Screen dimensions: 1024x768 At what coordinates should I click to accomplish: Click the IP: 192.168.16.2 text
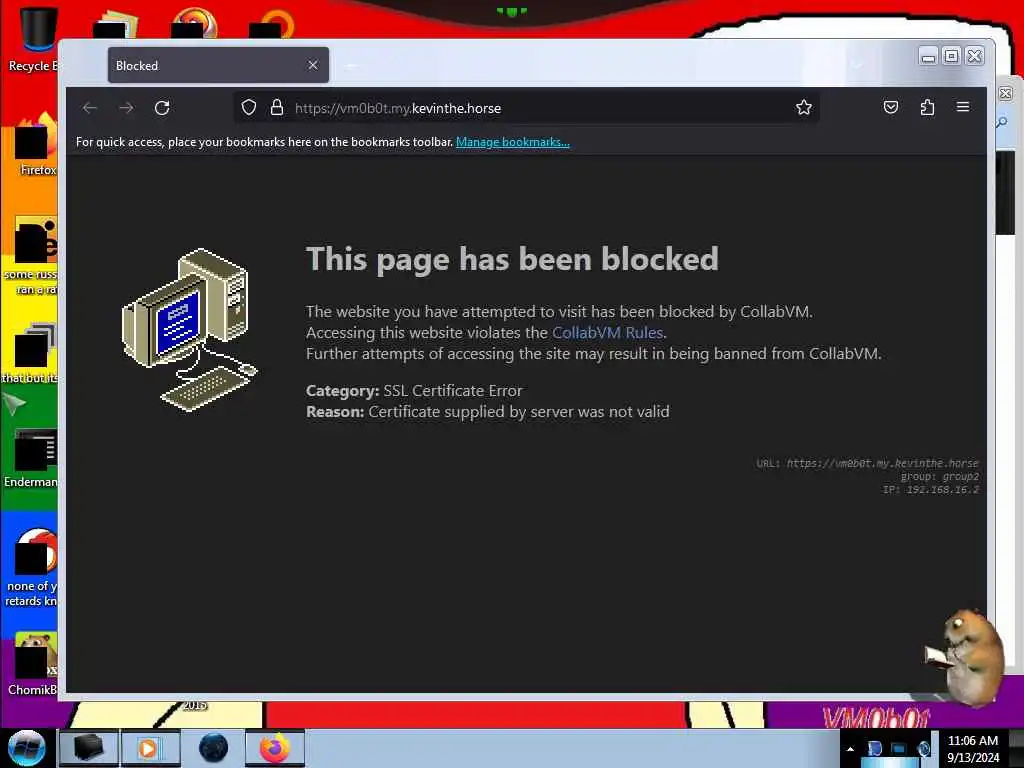pyautogui.click(x=931, y=489)
